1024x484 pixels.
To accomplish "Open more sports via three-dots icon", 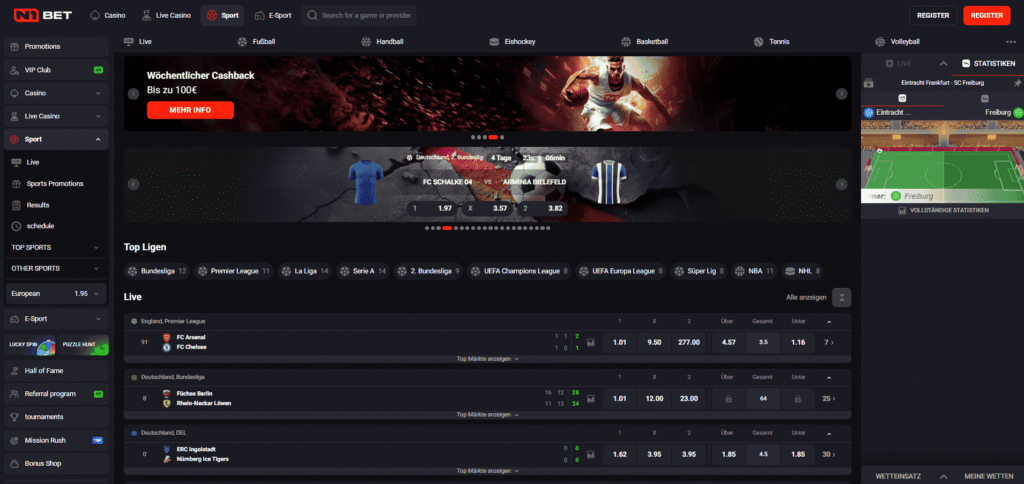I will click(1012, 42).
